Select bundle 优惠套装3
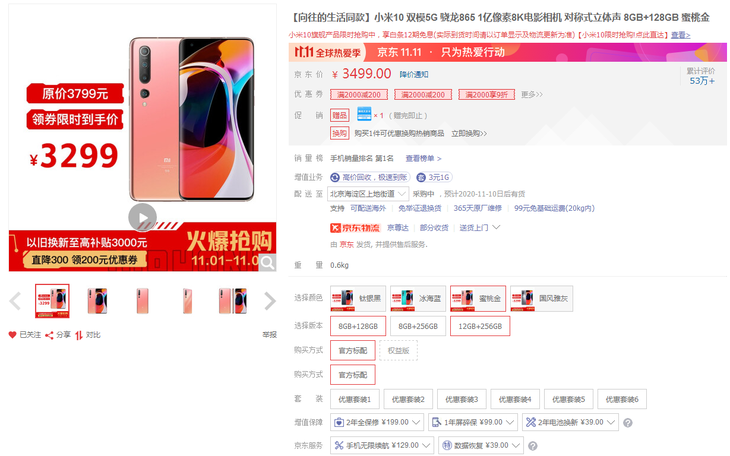The image size is (730, 456). [461, 399]
